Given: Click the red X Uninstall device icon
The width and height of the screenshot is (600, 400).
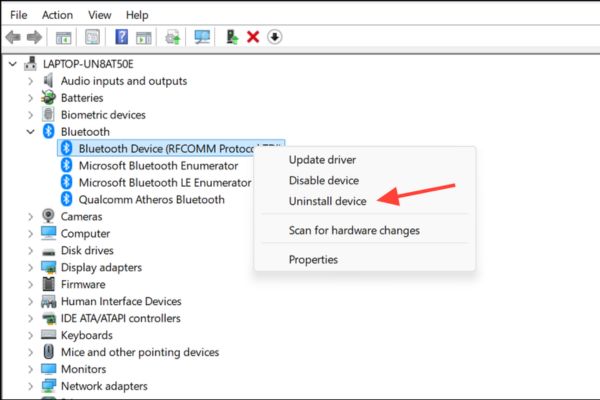Looking at the screenshot, I should (253, 37).
